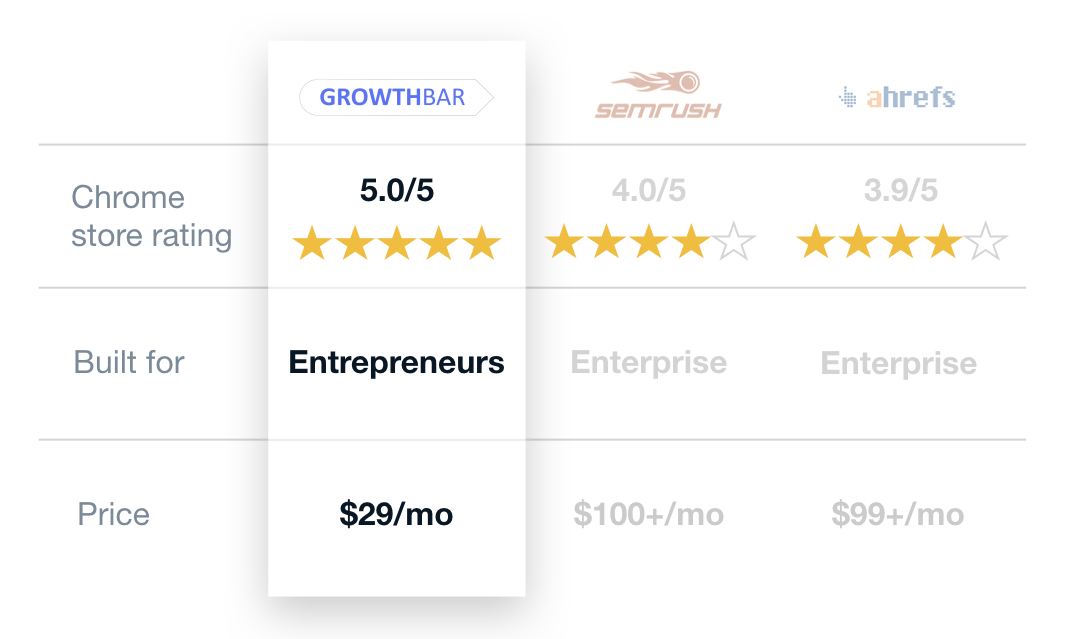Viewport: 1072px width, 639px height.
Task: Click the $100+/mo SEMrush price
Action: [649, 514]
